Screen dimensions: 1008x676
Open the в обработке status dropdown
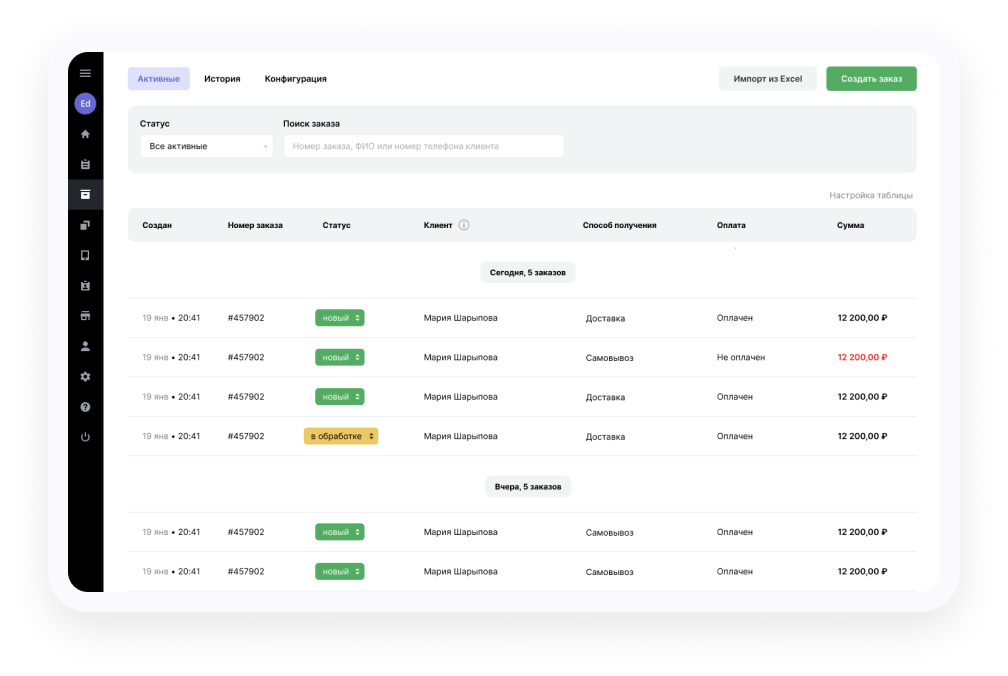341,436
